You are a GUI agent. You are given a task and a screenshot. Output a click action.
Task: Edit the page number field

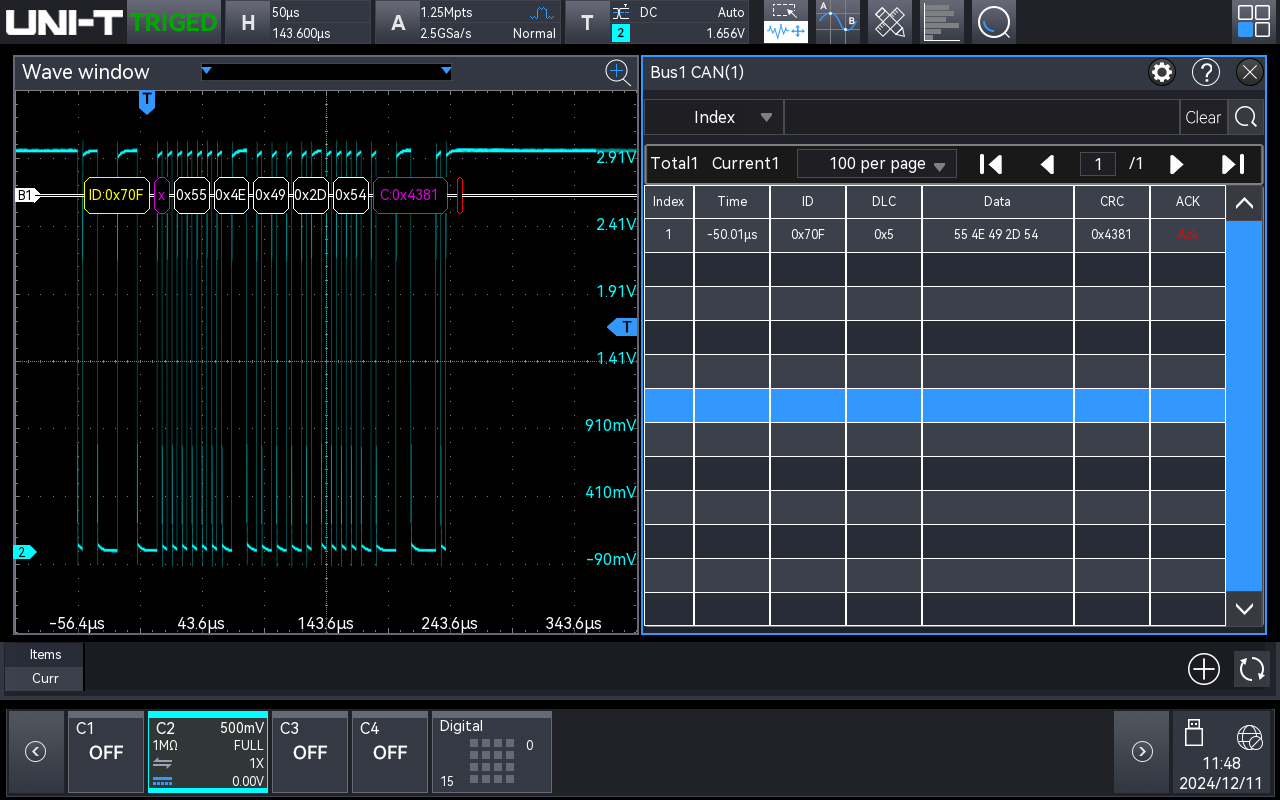(1098, 164)
